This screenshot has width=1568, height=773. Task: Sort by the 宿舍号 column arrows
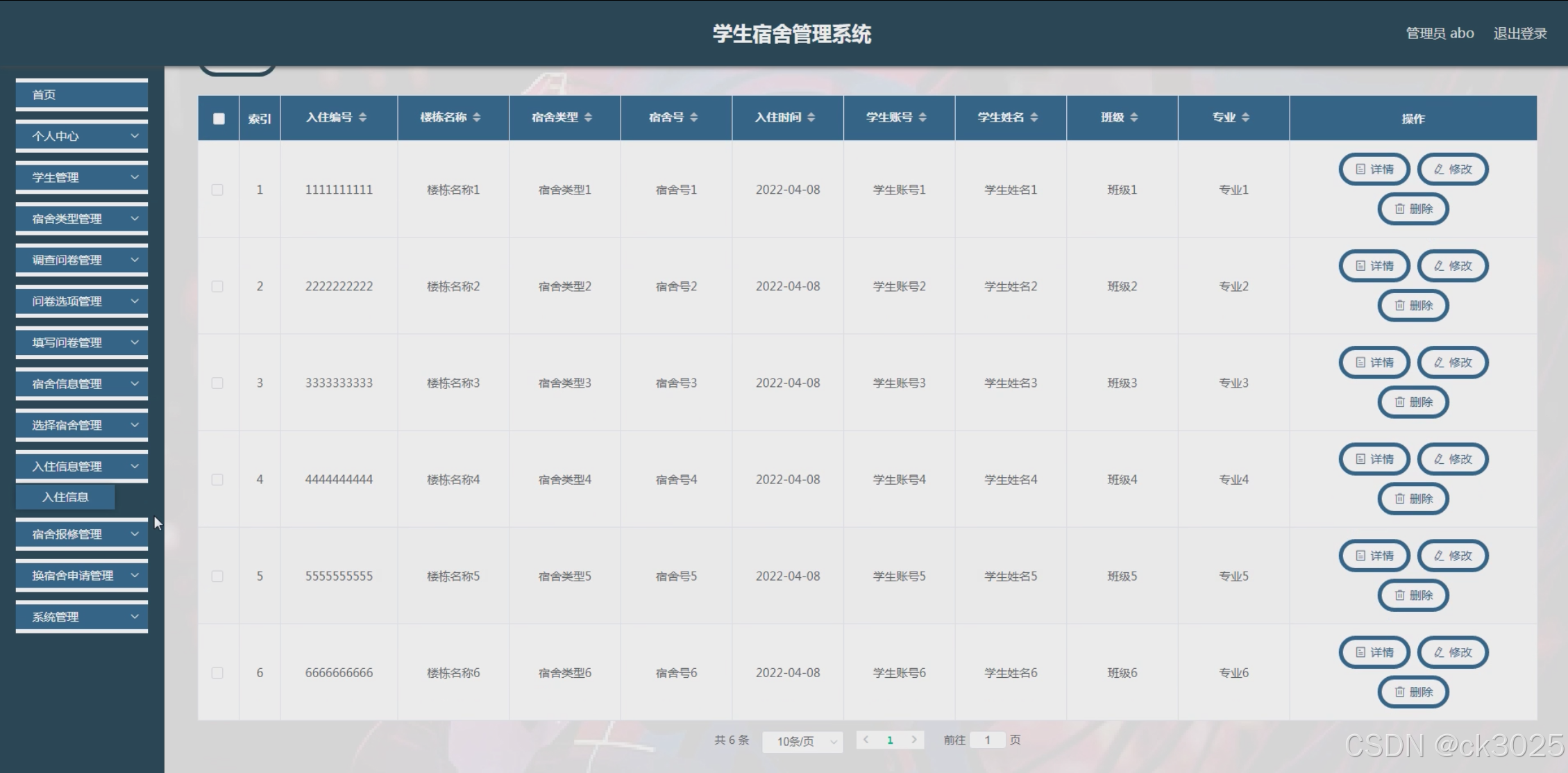pos(693,117)
